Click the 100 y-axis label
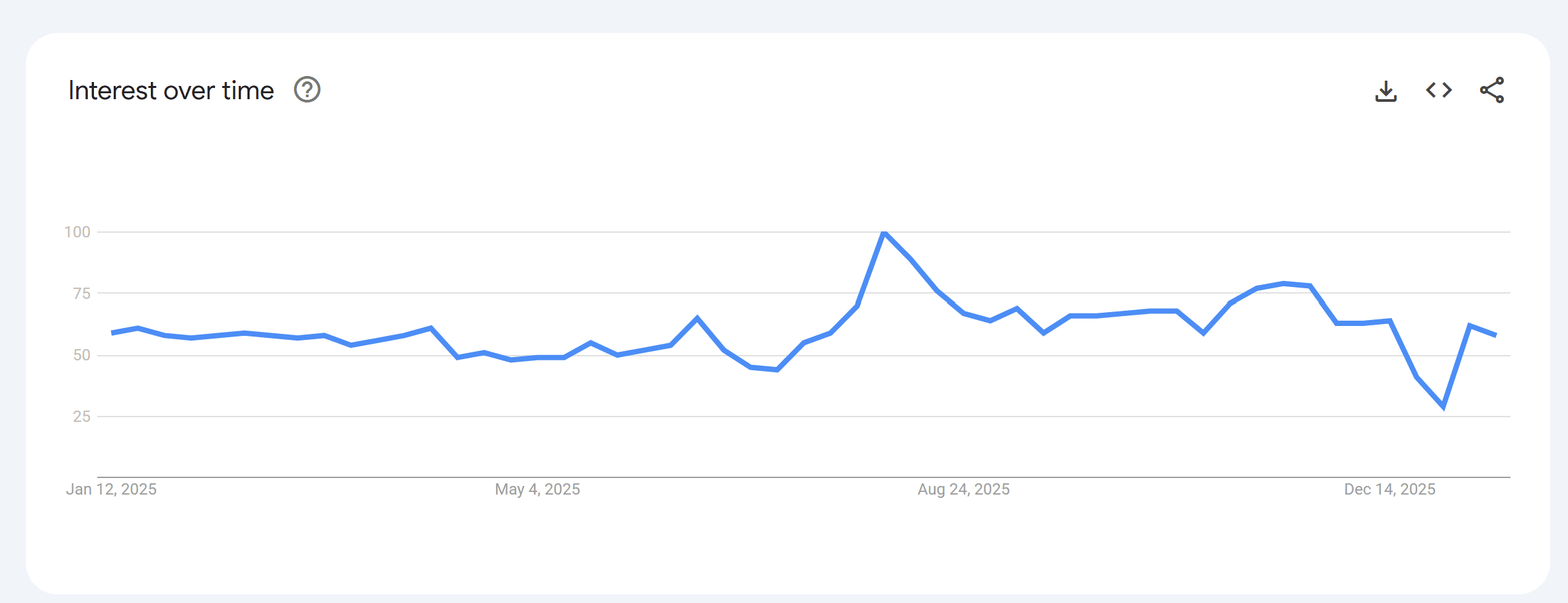Viewport: 1568px width, 603px height. [77, 232]
